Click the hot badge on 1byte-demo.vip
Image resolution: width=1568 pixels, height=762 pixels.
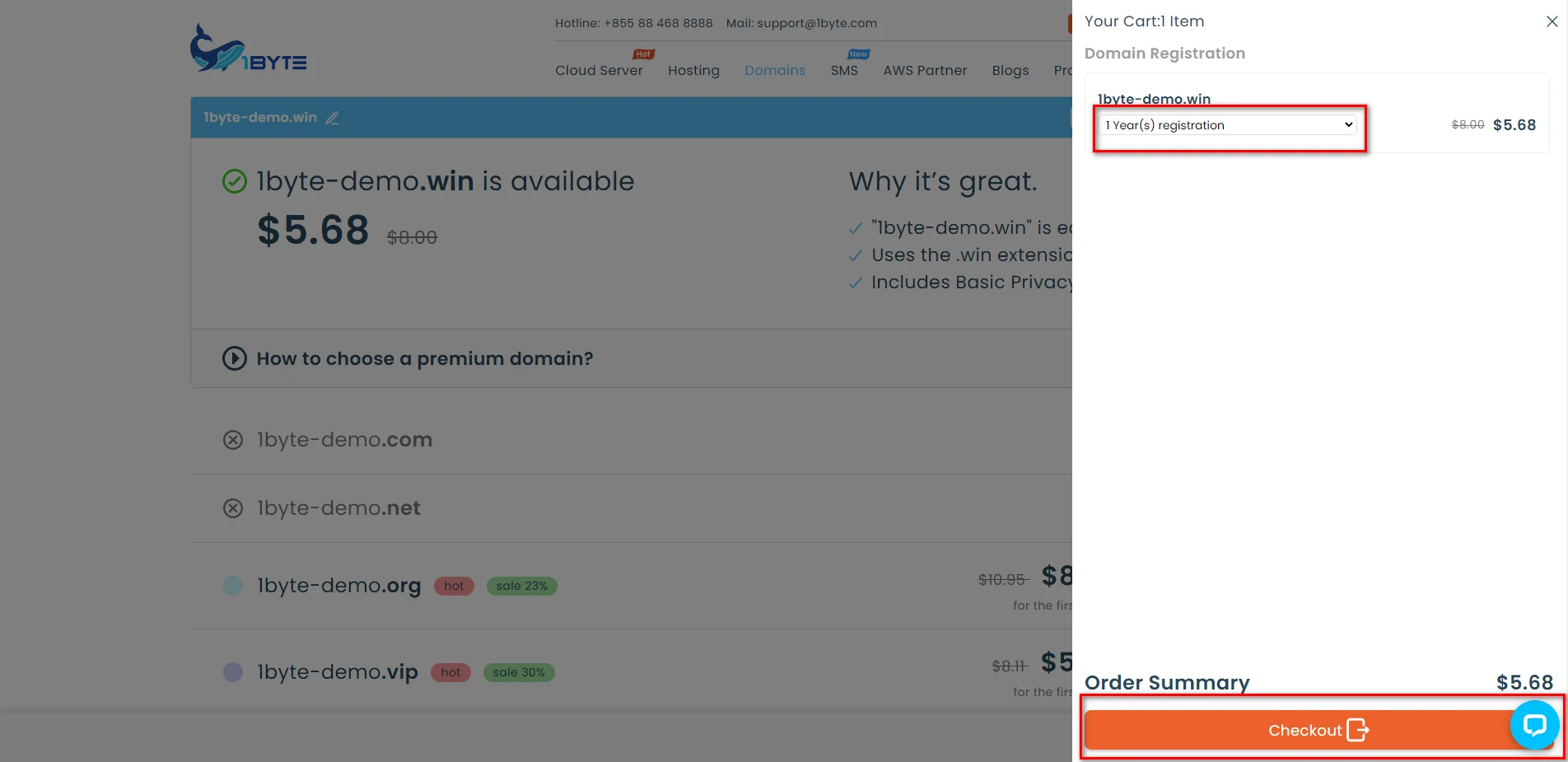(x=450, y=672)
